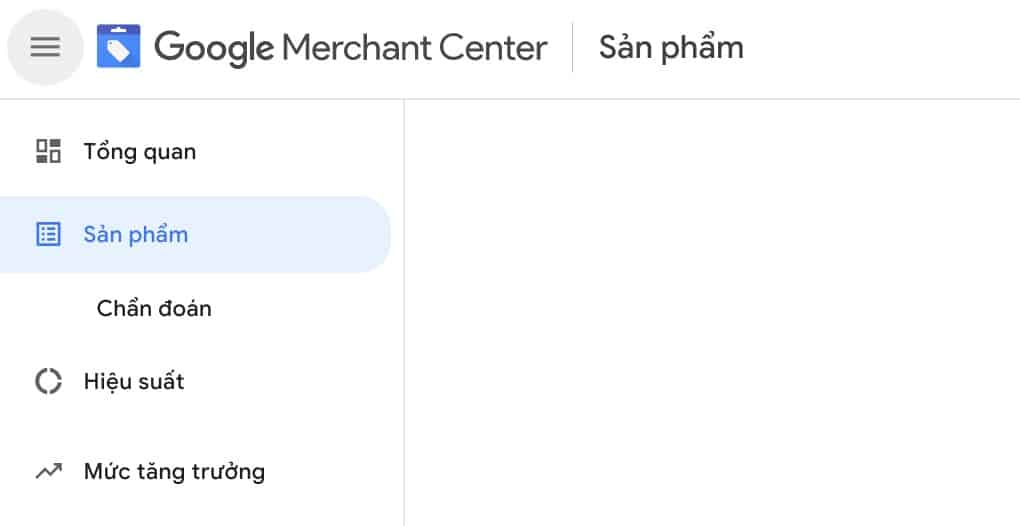
Task: Open the Chẩn đoán sub-item
Action: coord(154,308)
